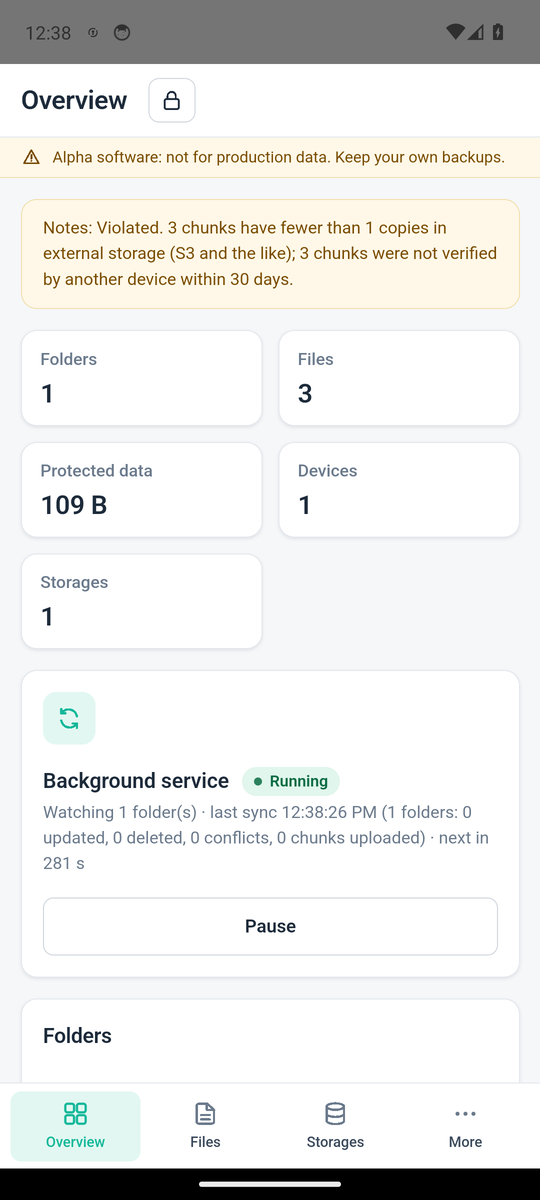This screenshot has width=540, height=1200.
Task: Click the 'Alpha software: not for production' banner text
Action: pyautogui.click(x=278, y=157)
